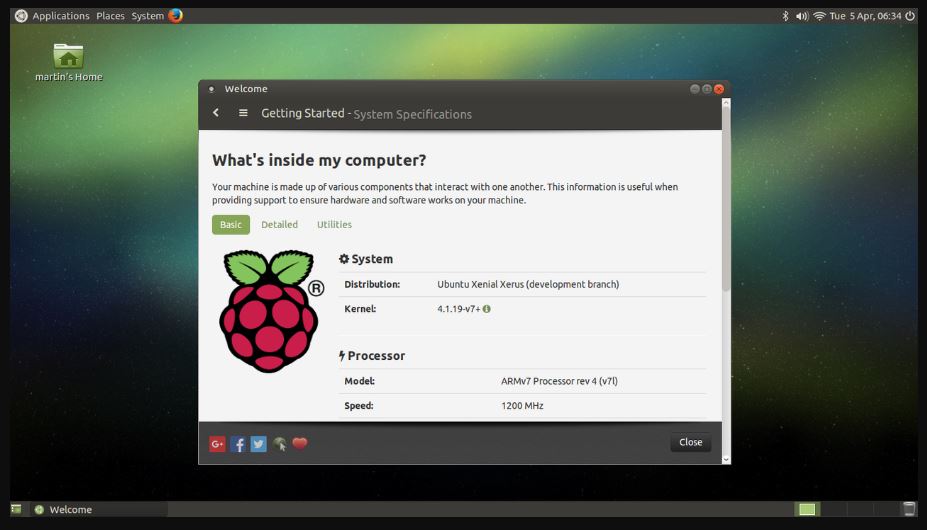This screenshot has width=927, height=530.
Task: Open the System menu
Action: coord(148,16)
